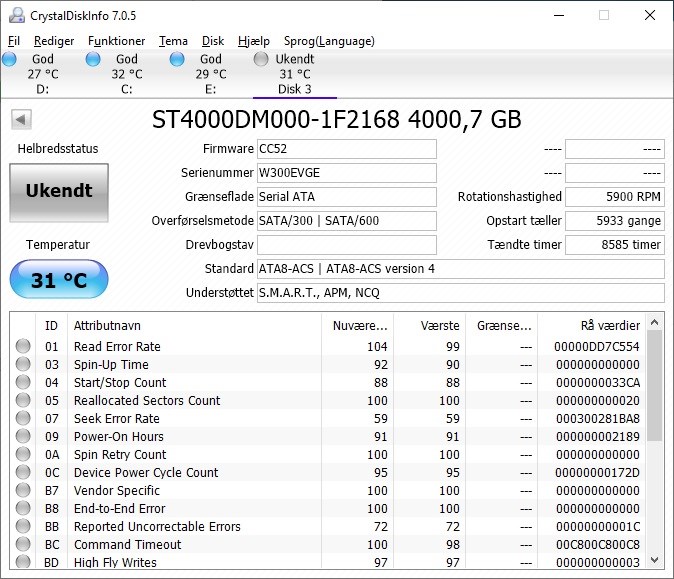Click the Nuvære... column header
This screenshot has height=579, width=674.
click(x=358, y=325)
